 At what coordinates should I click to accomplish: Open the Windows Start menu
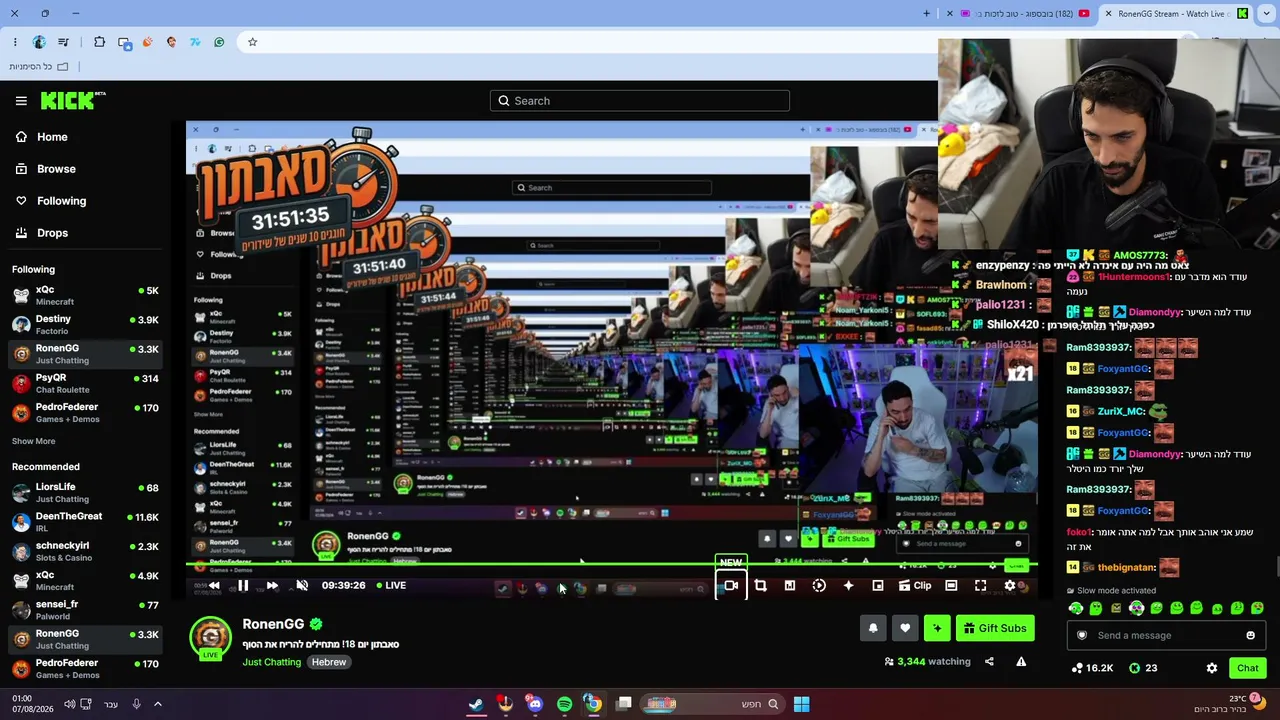pyautogui.click(x=801, y=704)
